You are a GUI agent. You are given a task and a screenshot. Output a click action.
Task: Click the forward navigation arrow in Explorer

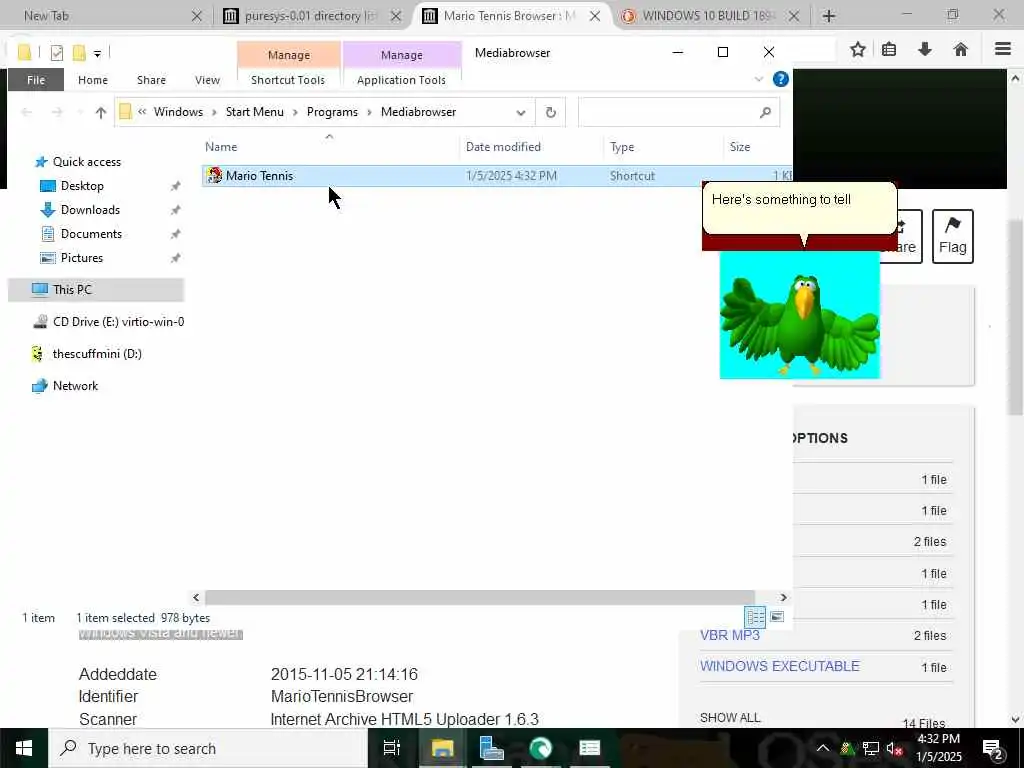(x=57, y=112)
